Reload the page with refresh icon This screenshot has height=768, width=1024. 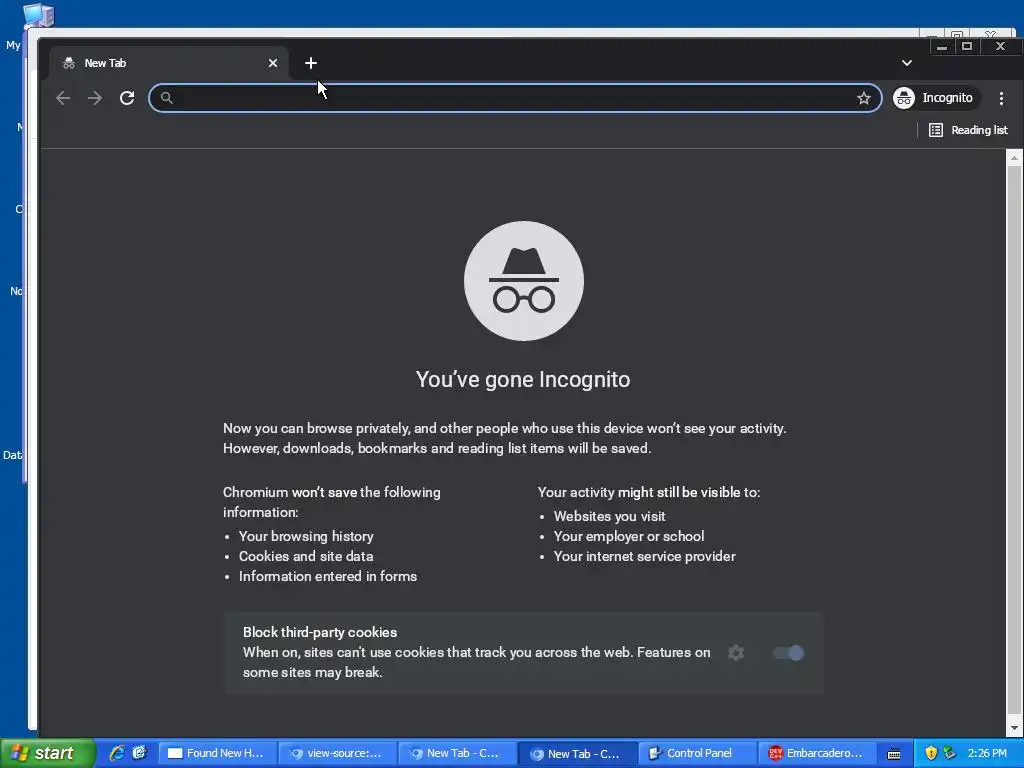coord(127,98)
